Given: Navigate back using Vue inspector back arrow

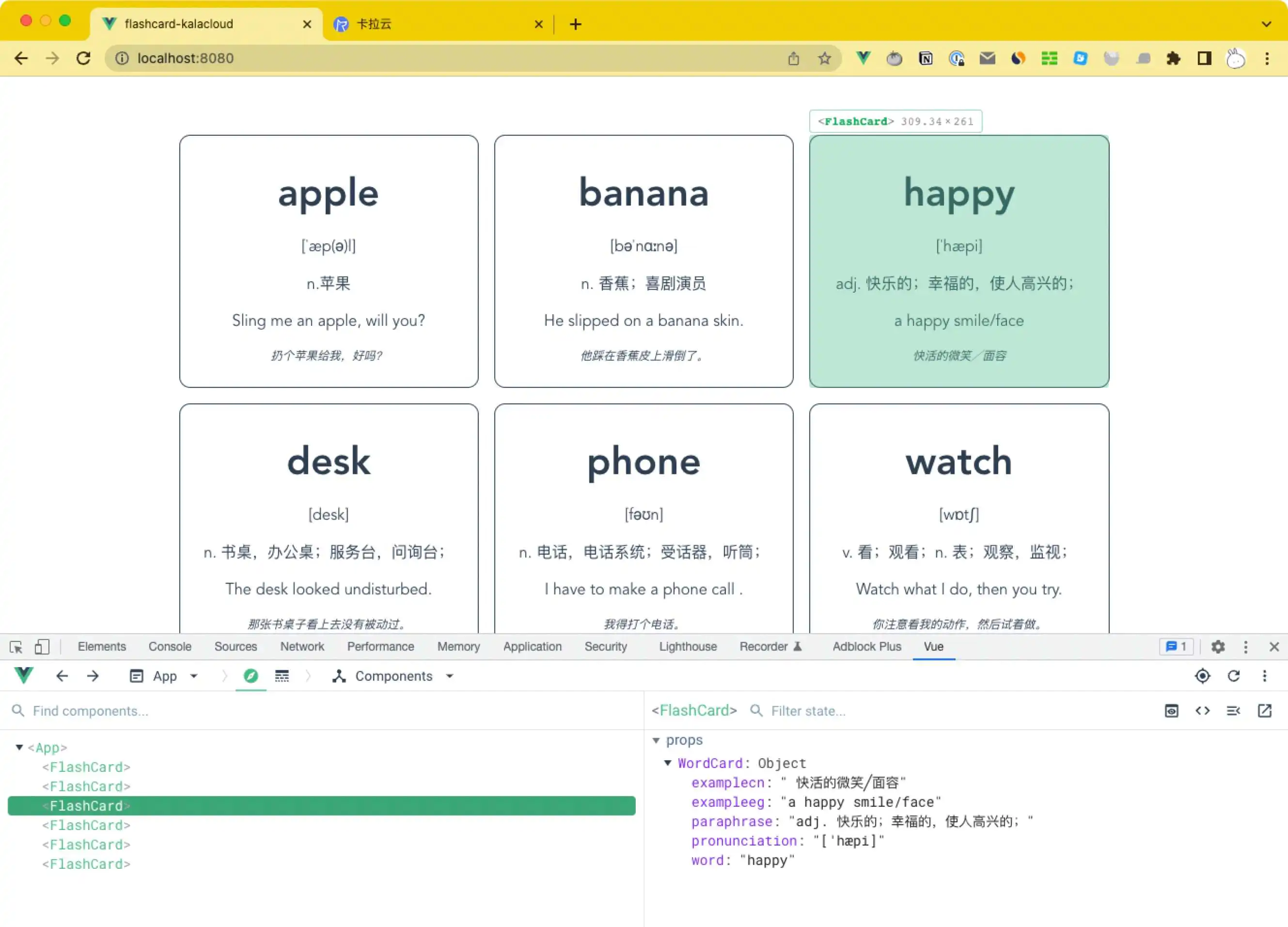Looking at the screenshot, I should tap(63, 676).
